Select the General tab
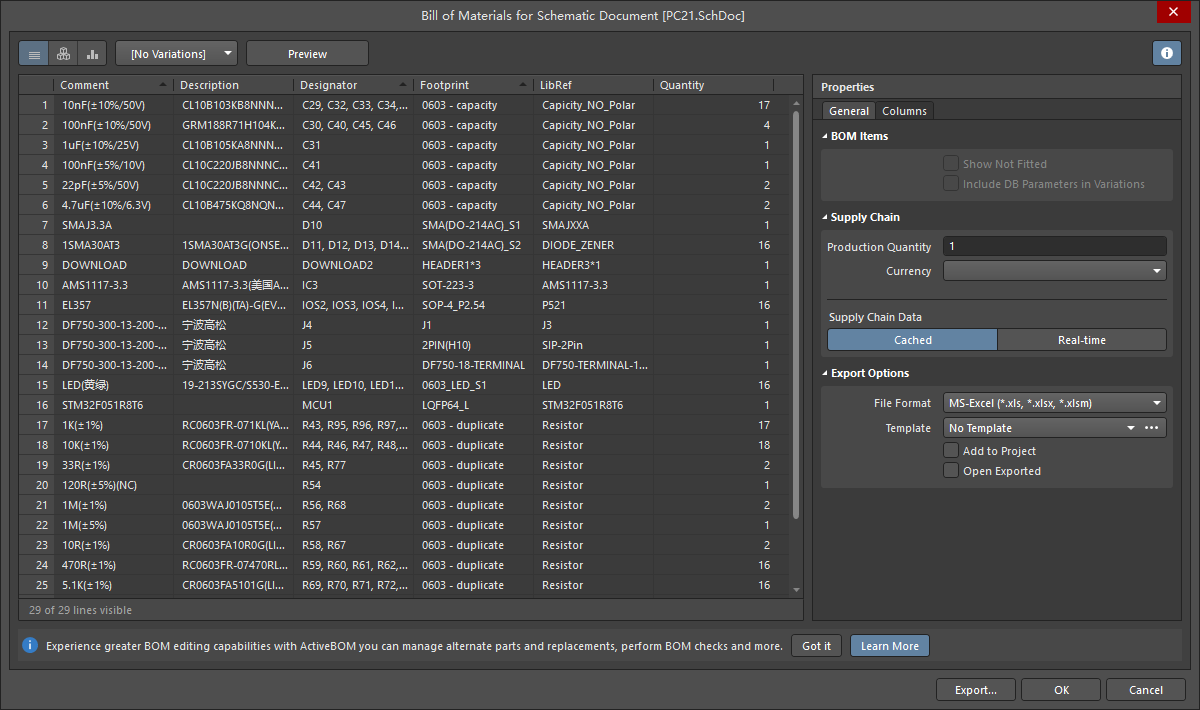The image size is (1200, 710). (848, 111)
